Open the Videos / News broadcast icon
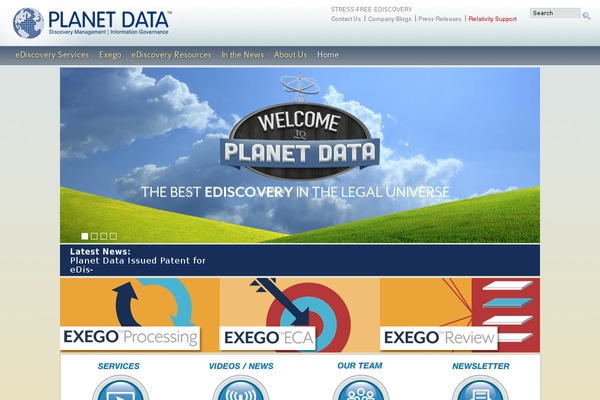Viewport: 600px width, 400px height. (241, 388)
